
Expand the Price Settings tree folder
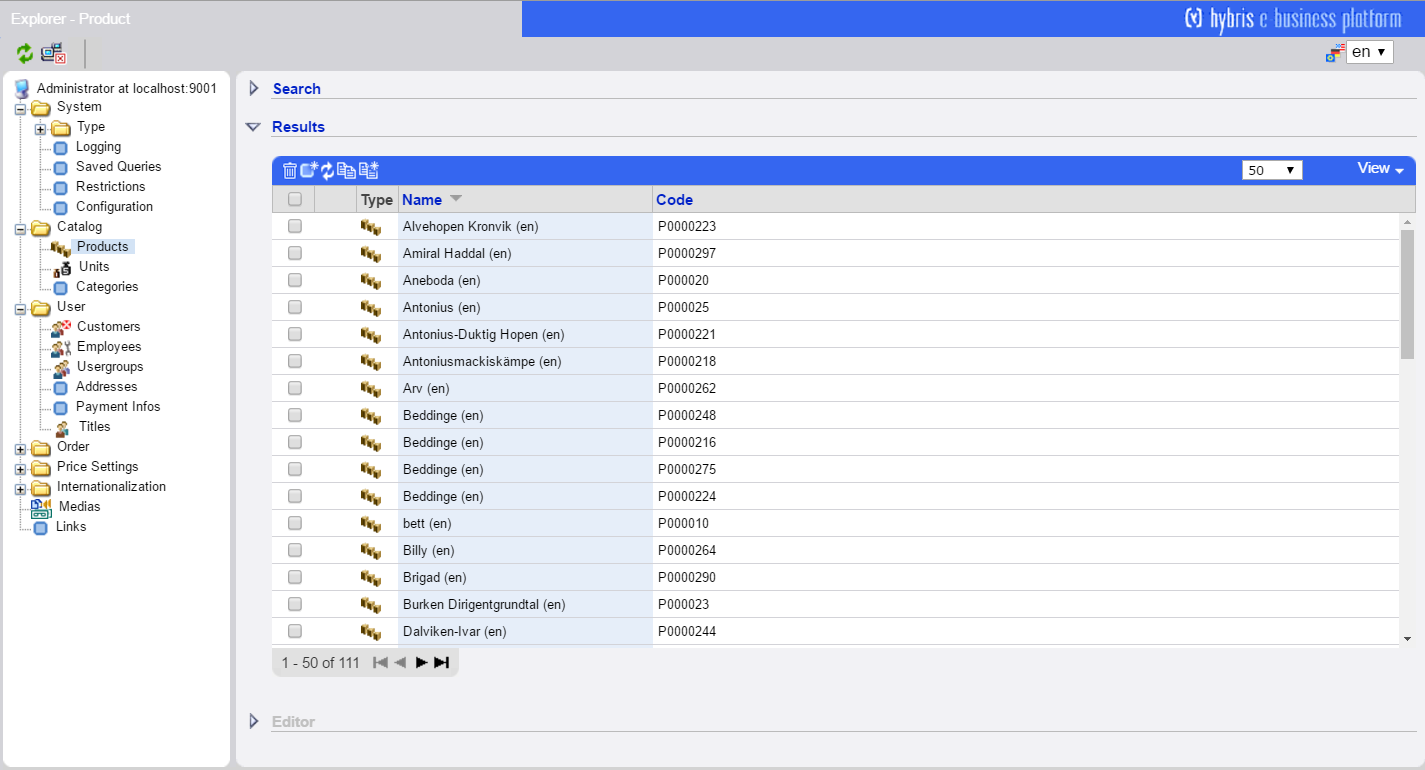[x=20, y=469]
